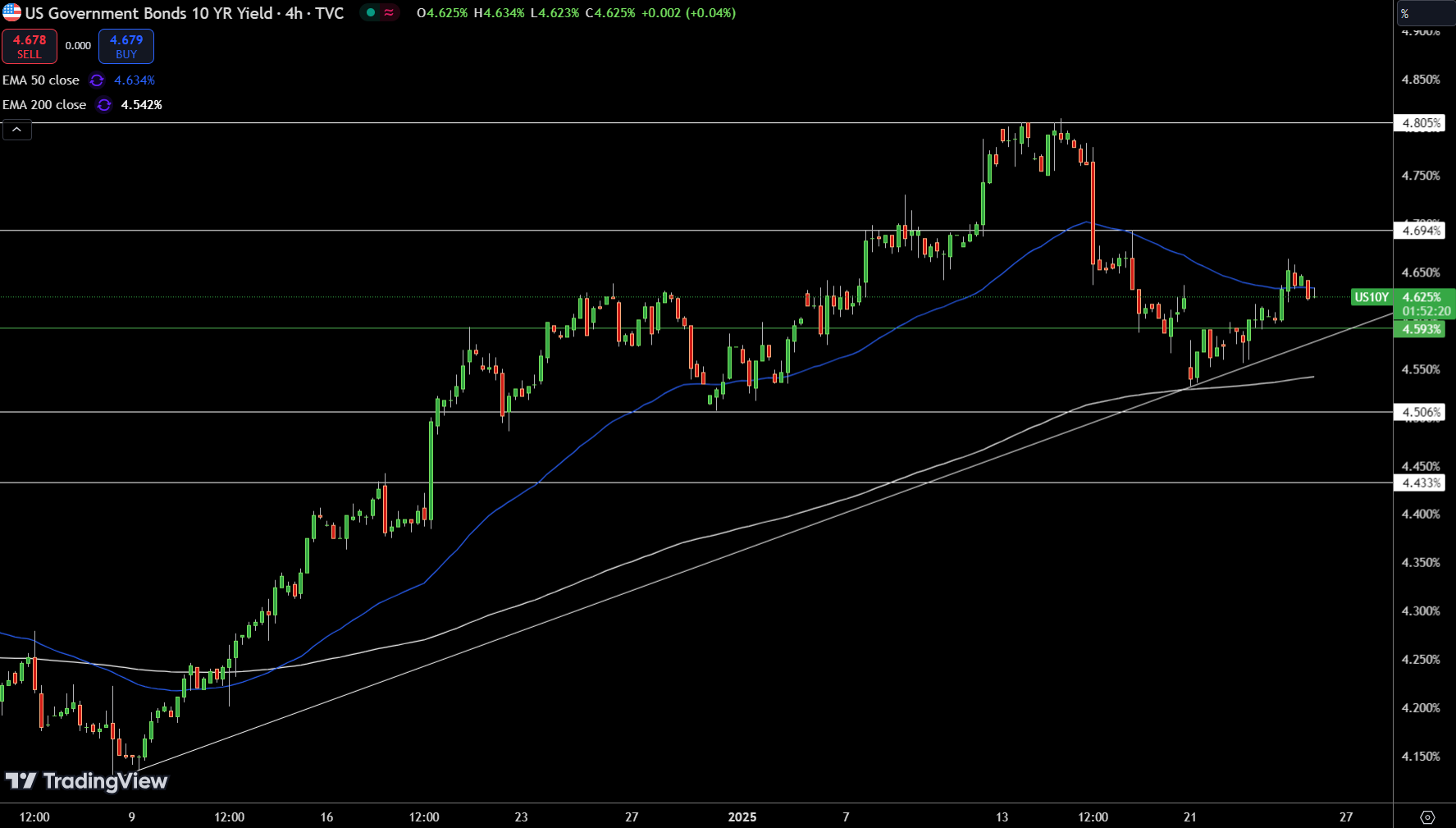
Task: Click the US flag symbol icon
Action: (11, 12)
